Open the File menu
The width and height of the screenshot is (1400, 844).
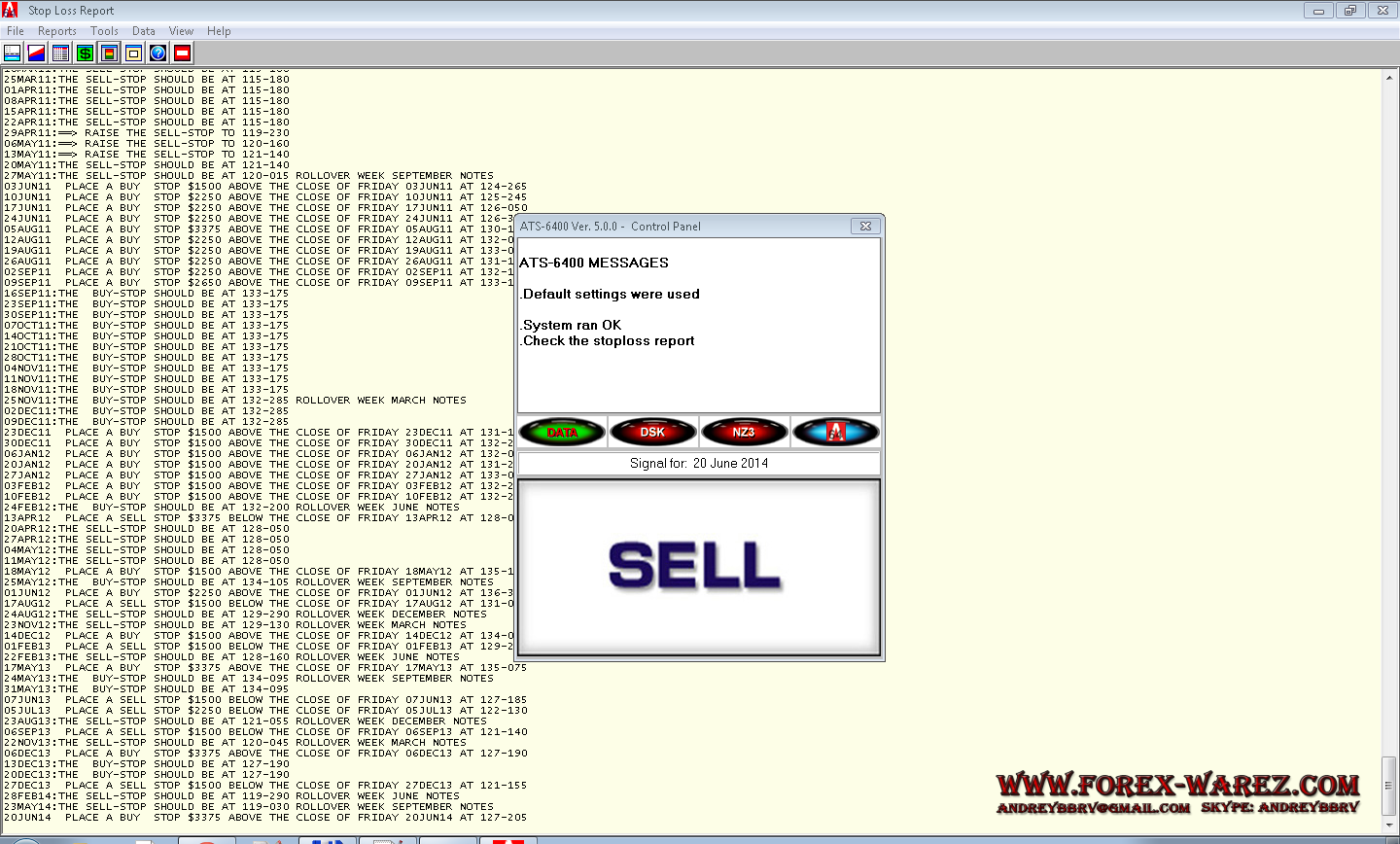(x=16, y=31)
